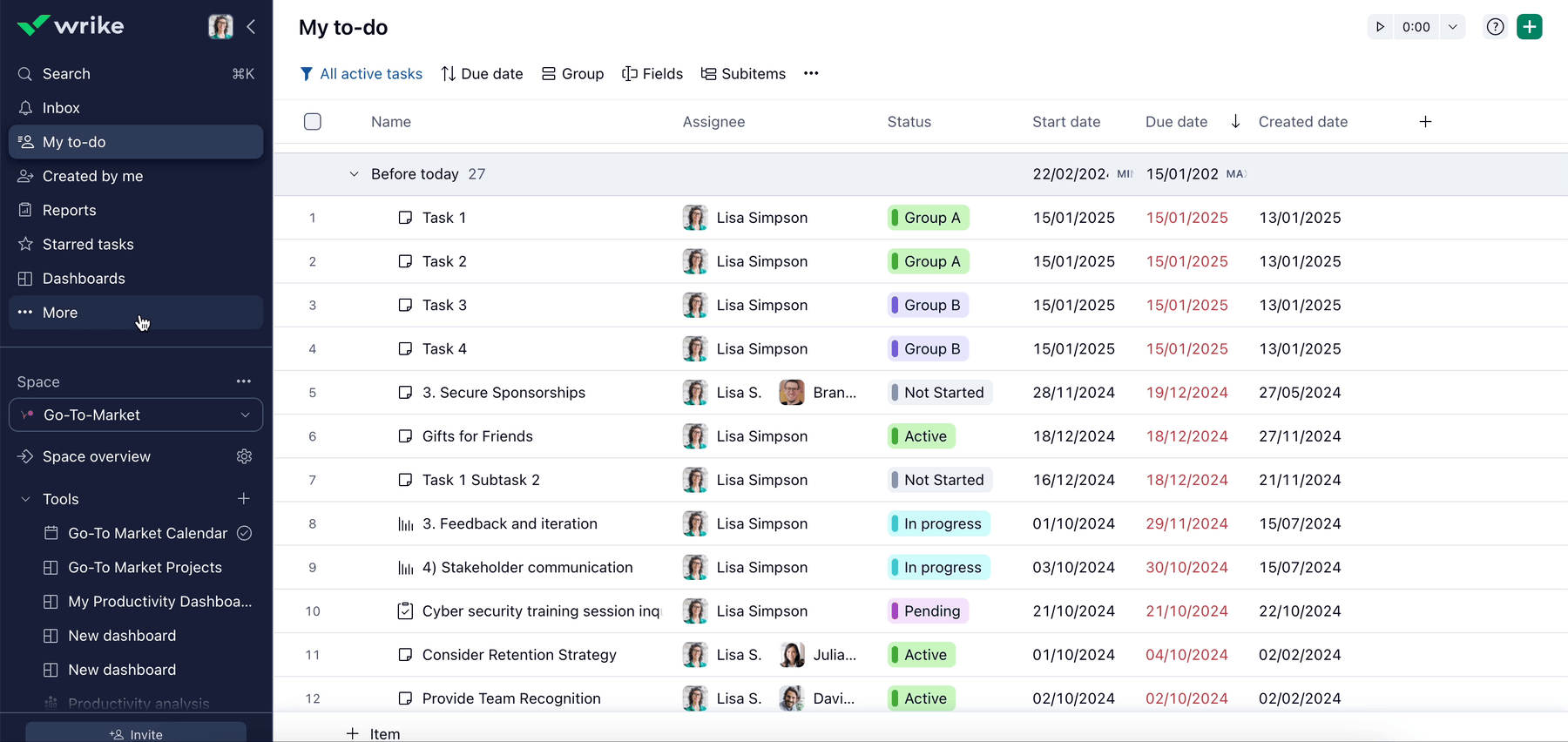This screenshot has width=1568, height=742.
Task: Click the green plus create button
Action: (x=1529, y=27)
